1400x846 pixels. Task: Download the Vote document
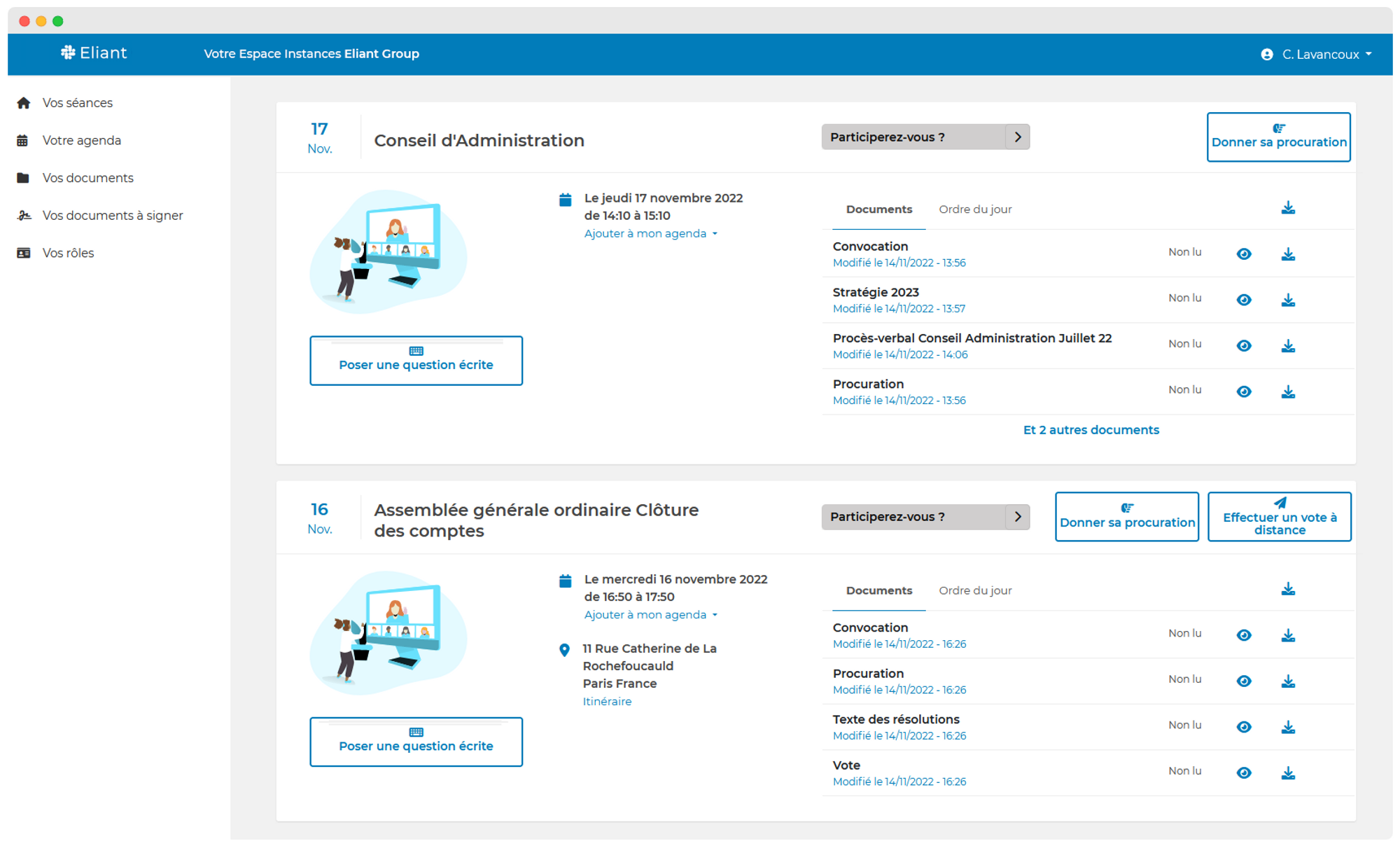pos(1287,772)
